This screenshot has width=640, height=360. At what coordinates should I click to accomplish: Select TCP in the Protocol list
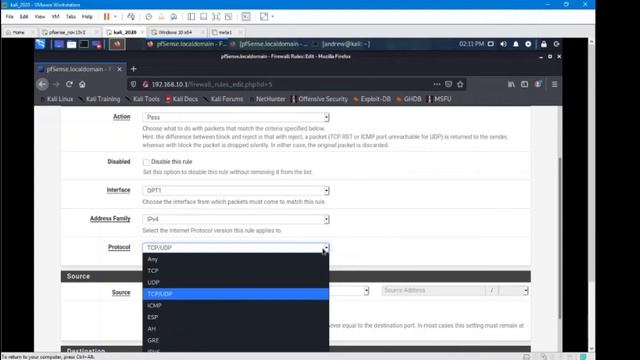236,271
